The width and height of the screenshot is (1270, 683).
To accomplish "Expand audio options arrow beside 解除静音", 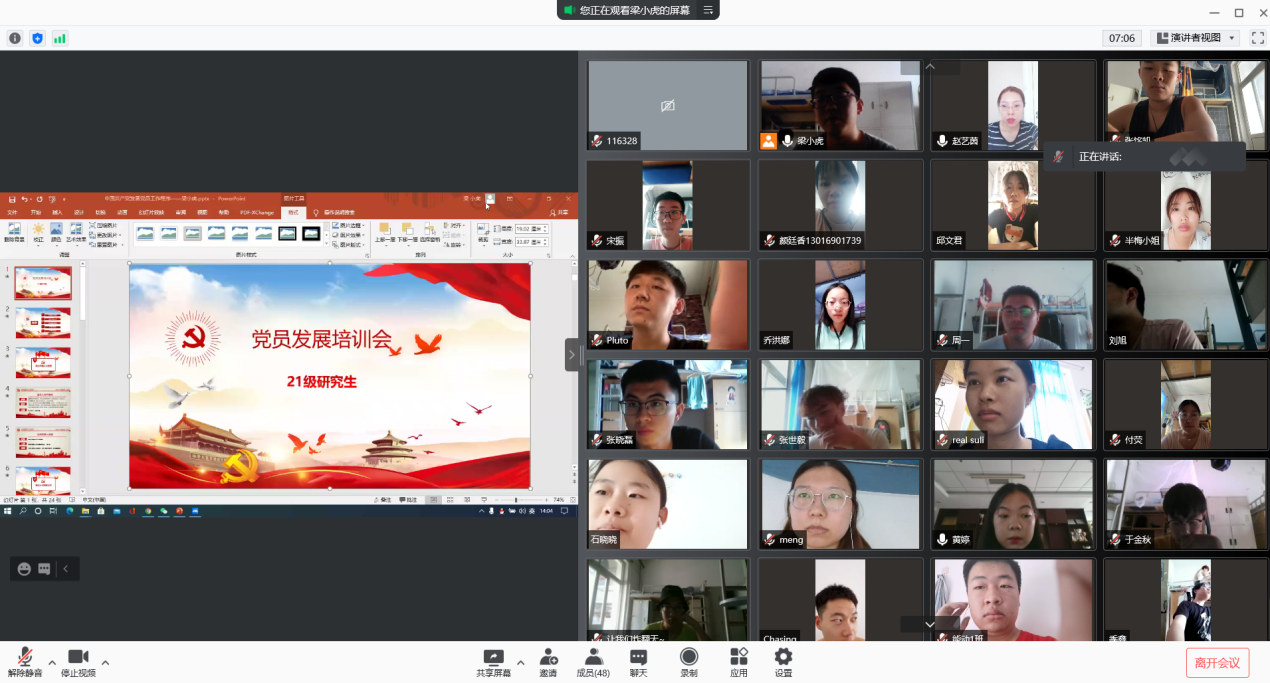I will (x=52, y=663).
